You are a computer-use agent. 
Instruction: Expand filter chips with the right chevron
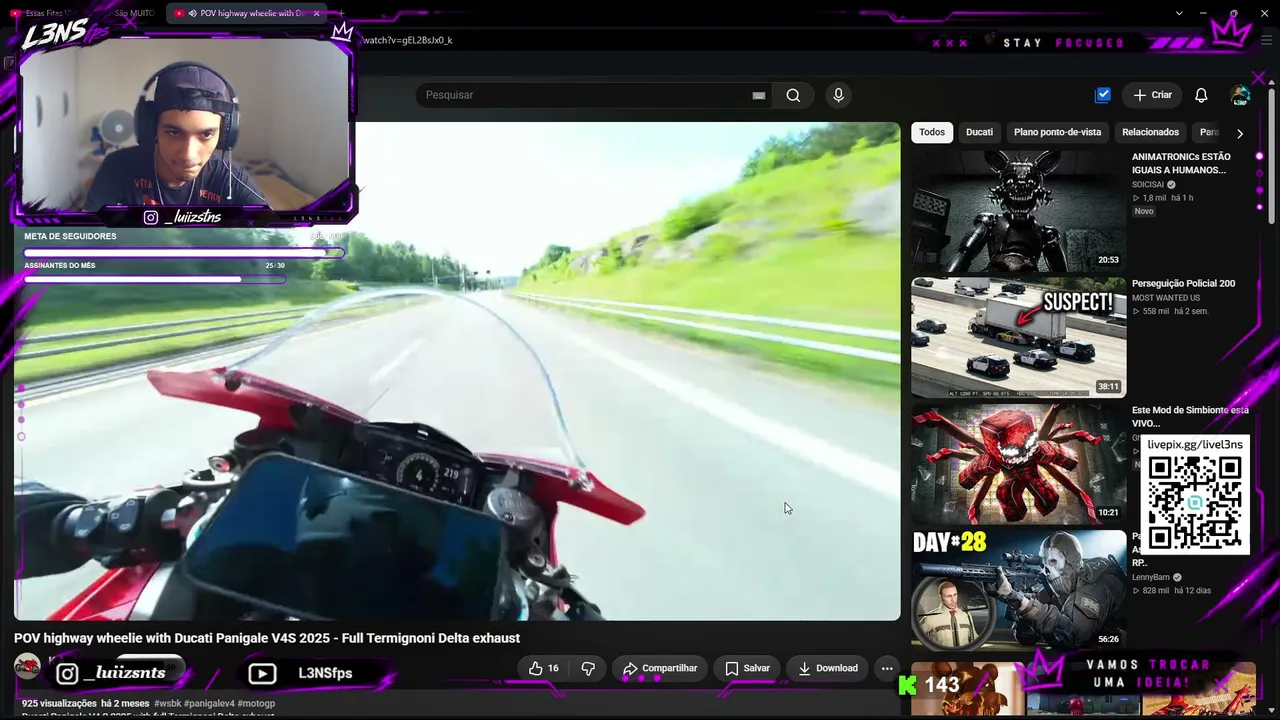1240,133
